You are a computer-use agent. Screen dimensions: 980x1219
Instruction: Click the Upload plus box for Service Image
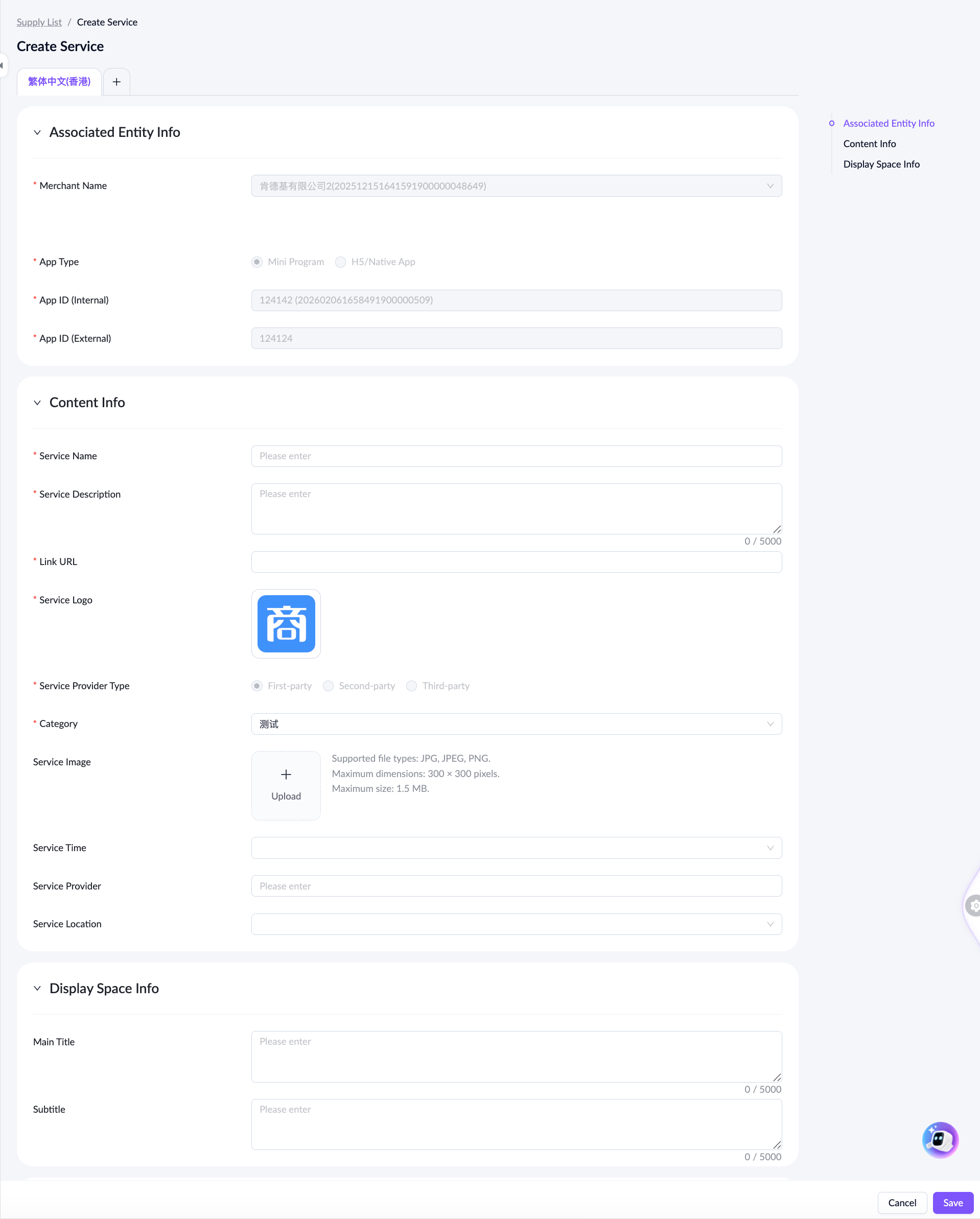pyautogui.click(x=286, y=785)
